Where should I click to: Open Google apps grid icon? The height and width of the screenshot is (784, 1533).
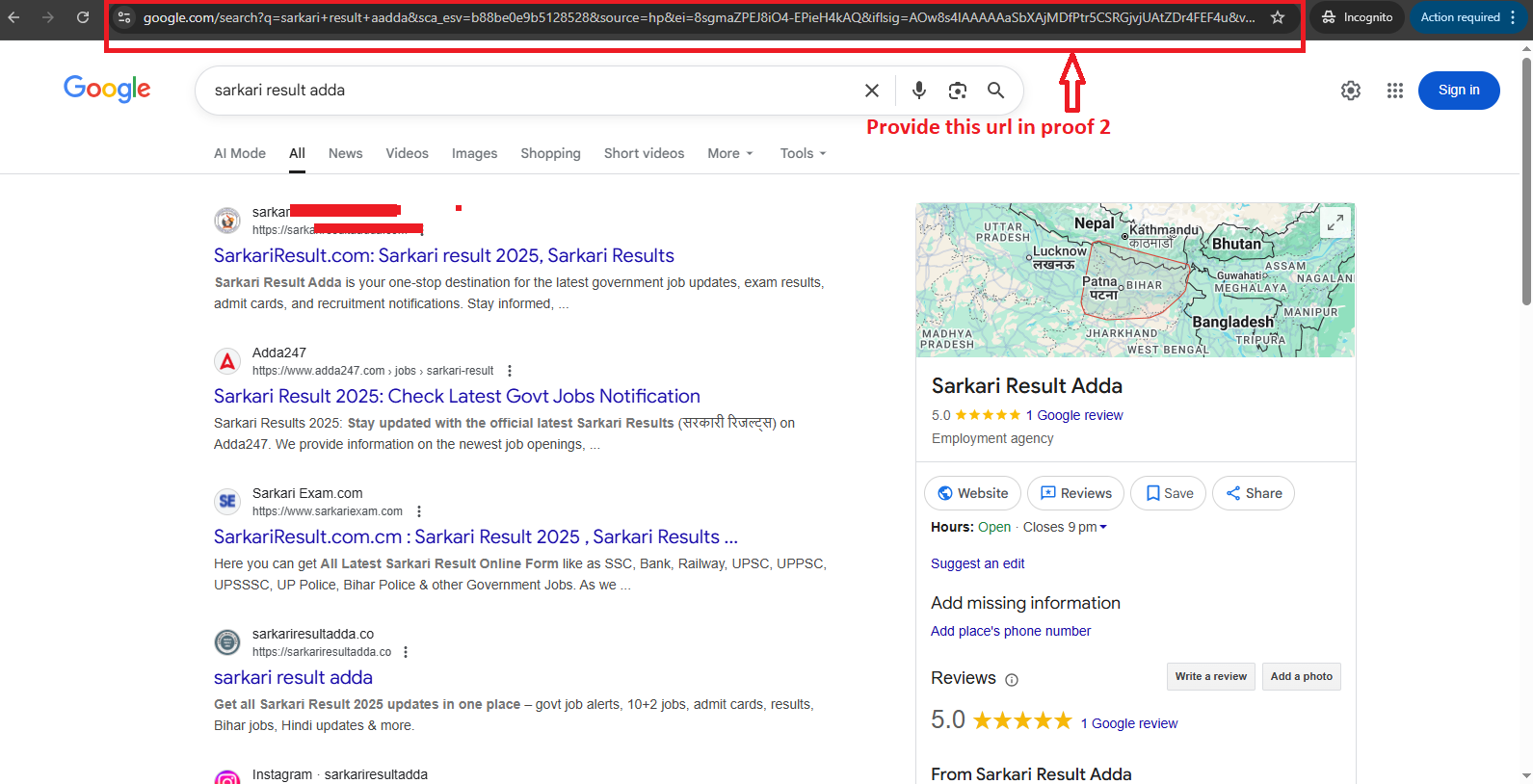pyautogui.click(x=1394, y=91)
